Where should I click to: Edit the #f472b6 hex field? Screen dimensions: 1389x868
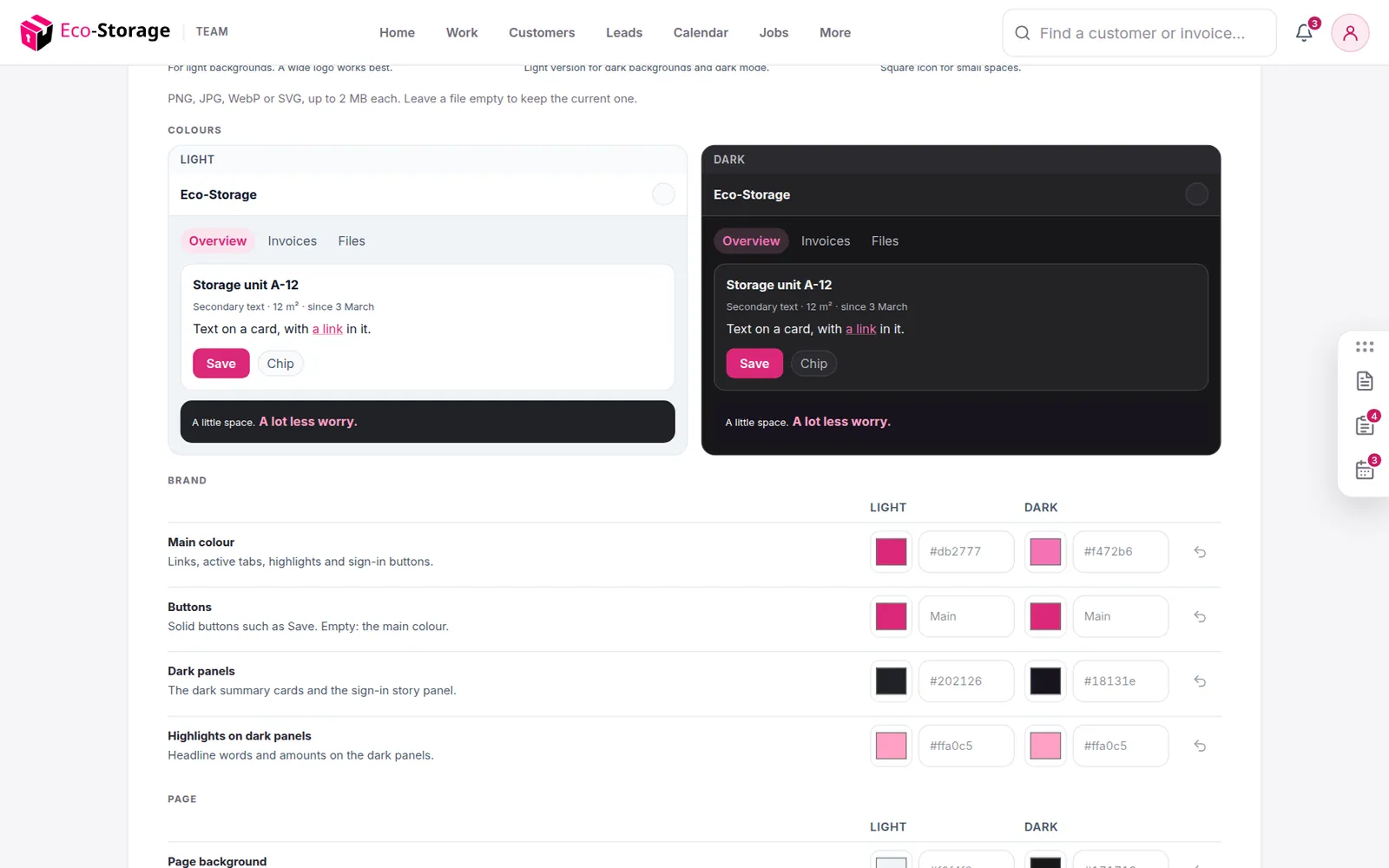pos(1121,552)
